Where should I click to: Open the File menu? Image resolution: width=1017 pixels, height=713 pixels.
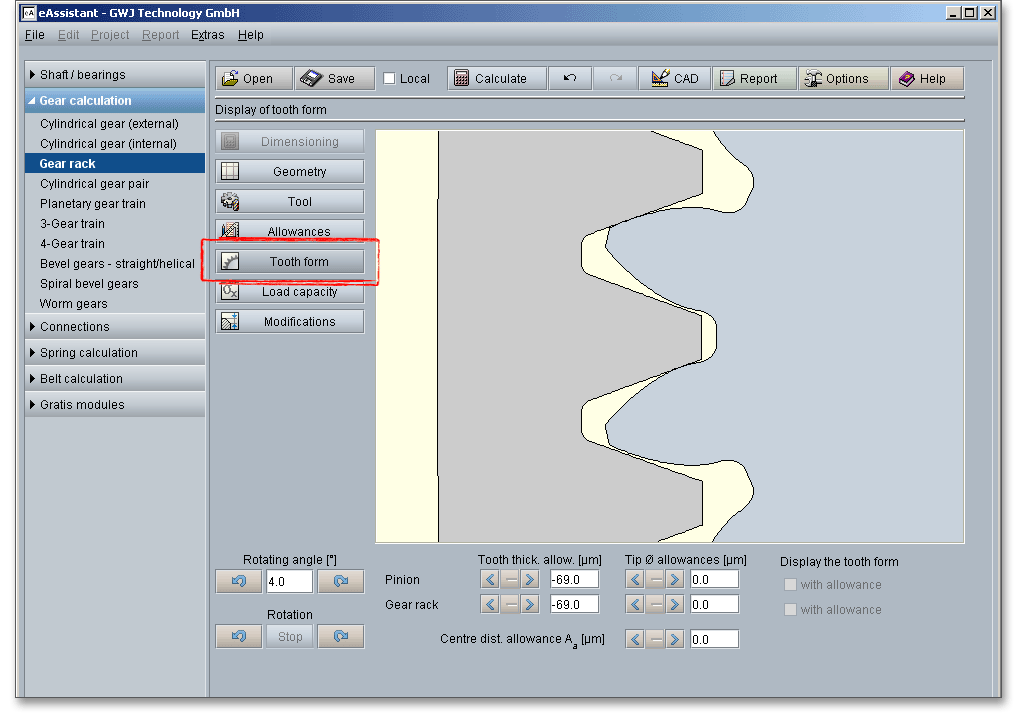click(x=34, y=35)
